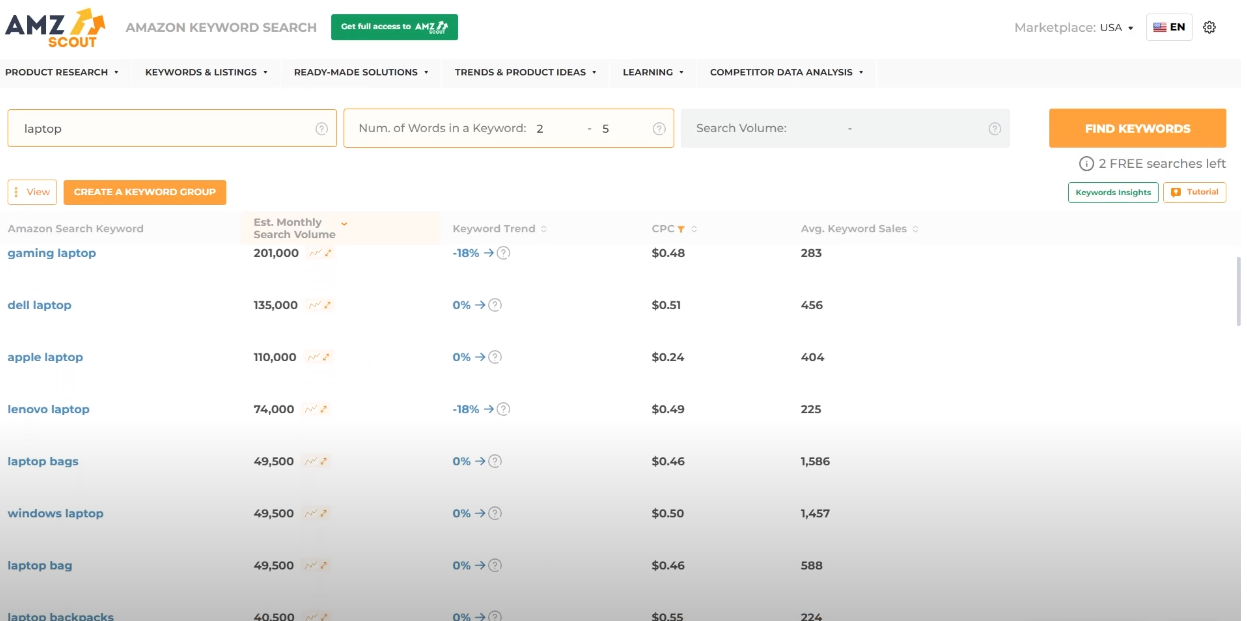Open EN language selector
This screenshot has width=1247, height=621.
coord(1169,27)
